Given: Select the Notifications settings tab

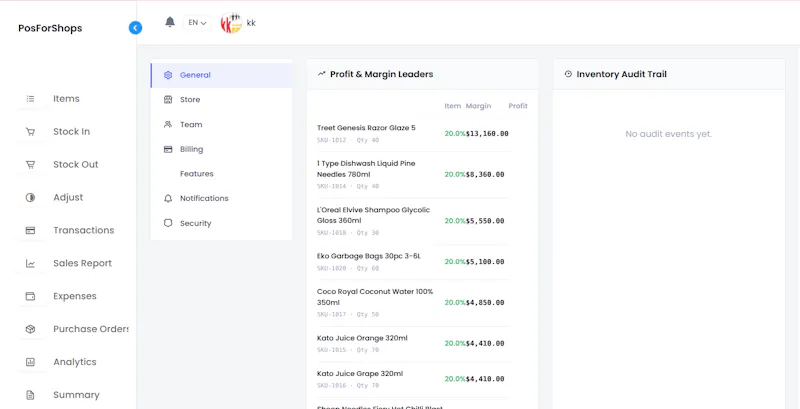Looking at the screenshot, I should 221,198.
